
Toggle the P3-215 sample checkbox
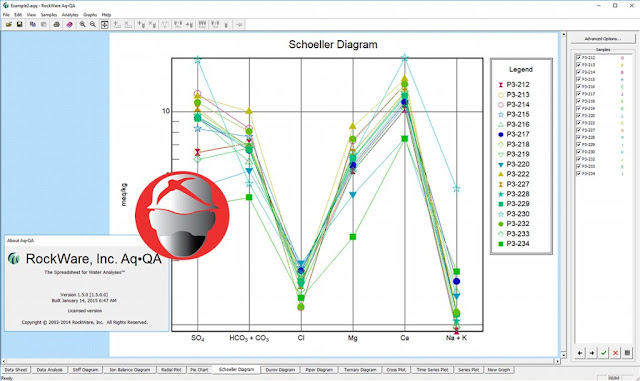(578, 79)
